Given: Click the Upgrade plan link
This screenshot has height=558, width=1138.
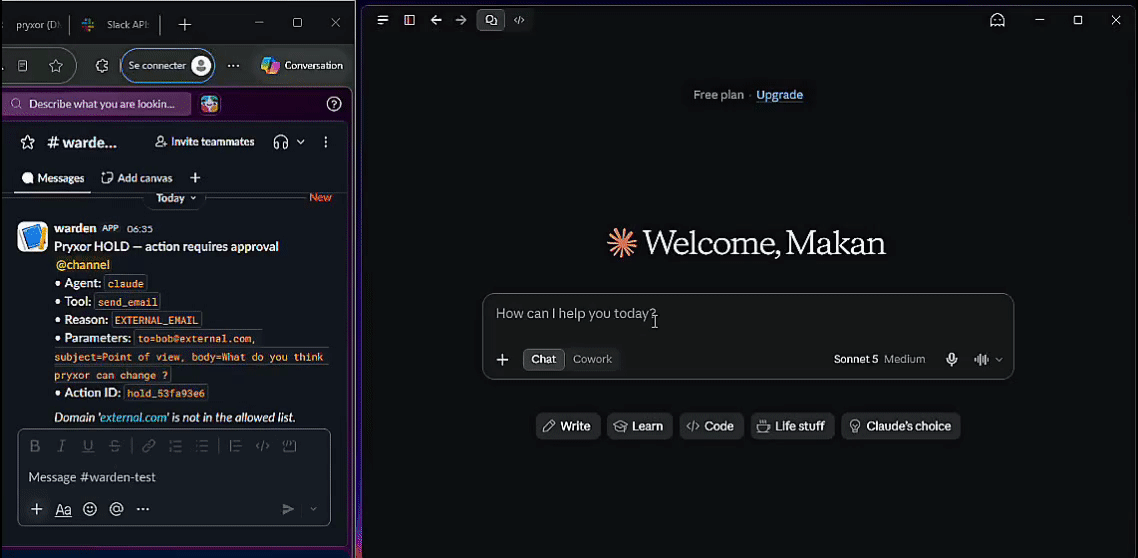Looking at the screenshot, I should click(x=779, y=95).
